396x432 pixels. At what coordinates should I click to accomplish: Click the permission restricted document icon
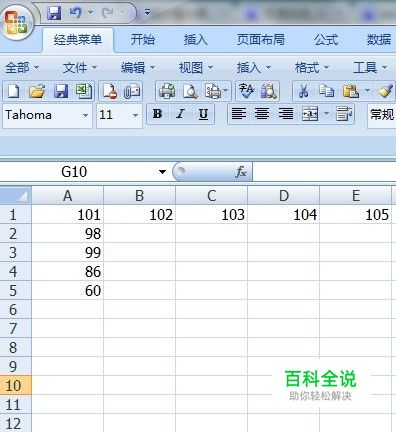pyautogui.click(x=110, y=91)
